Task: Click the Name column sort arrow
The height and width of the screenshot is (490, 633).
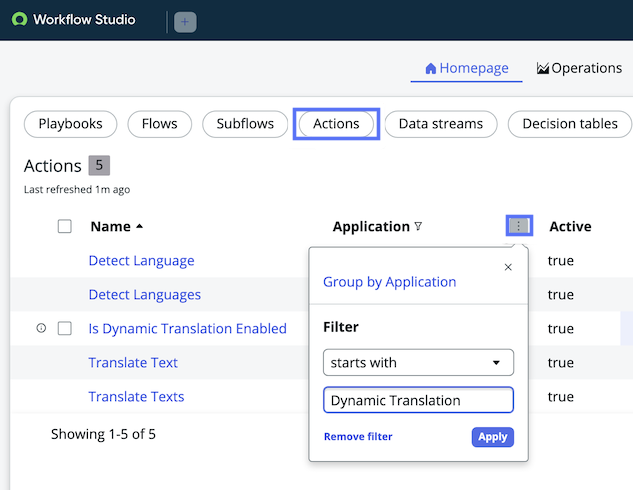Action: pos(139,226)
